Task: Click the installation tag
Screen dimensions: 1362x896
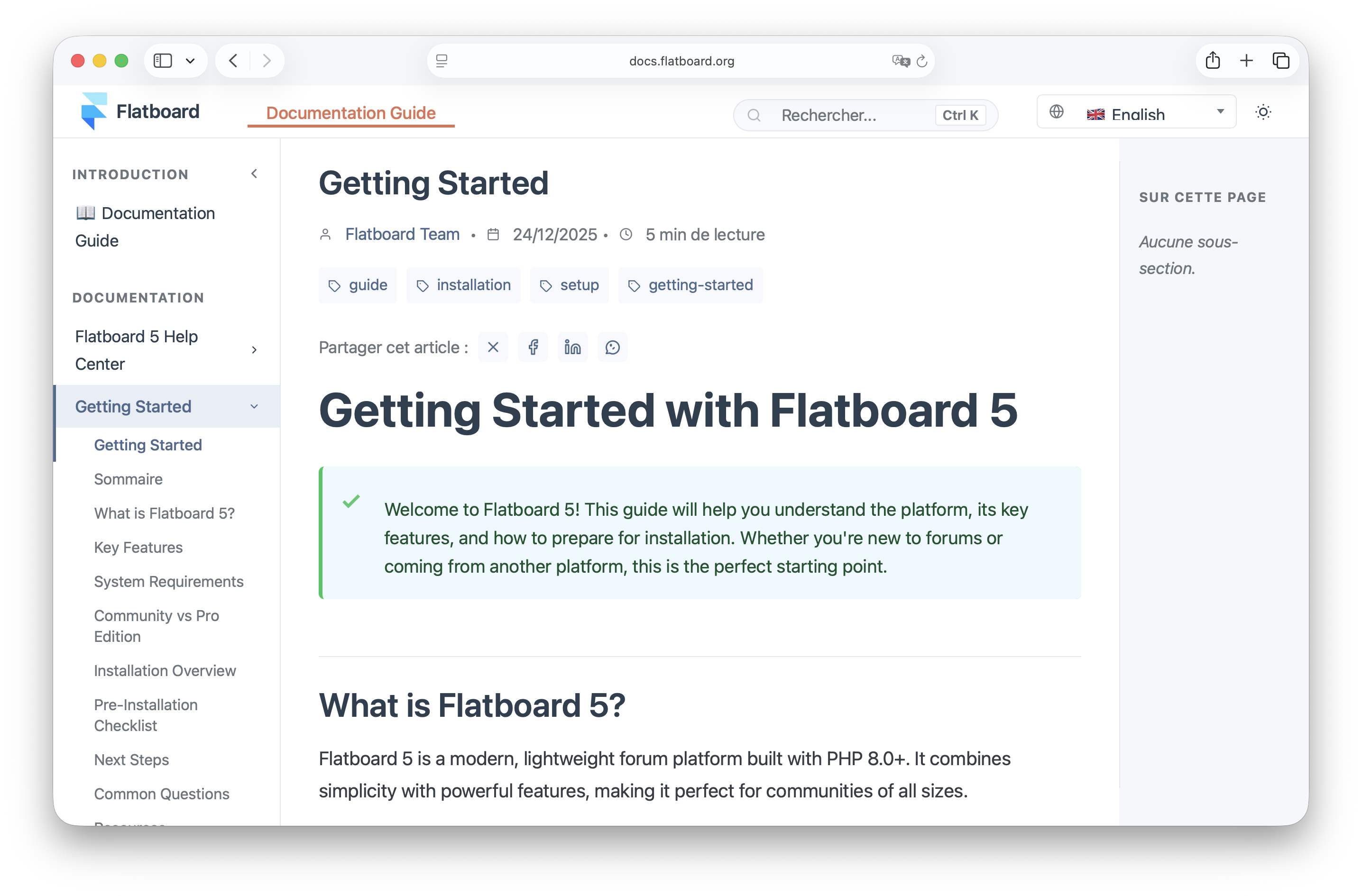Action: 463,285
